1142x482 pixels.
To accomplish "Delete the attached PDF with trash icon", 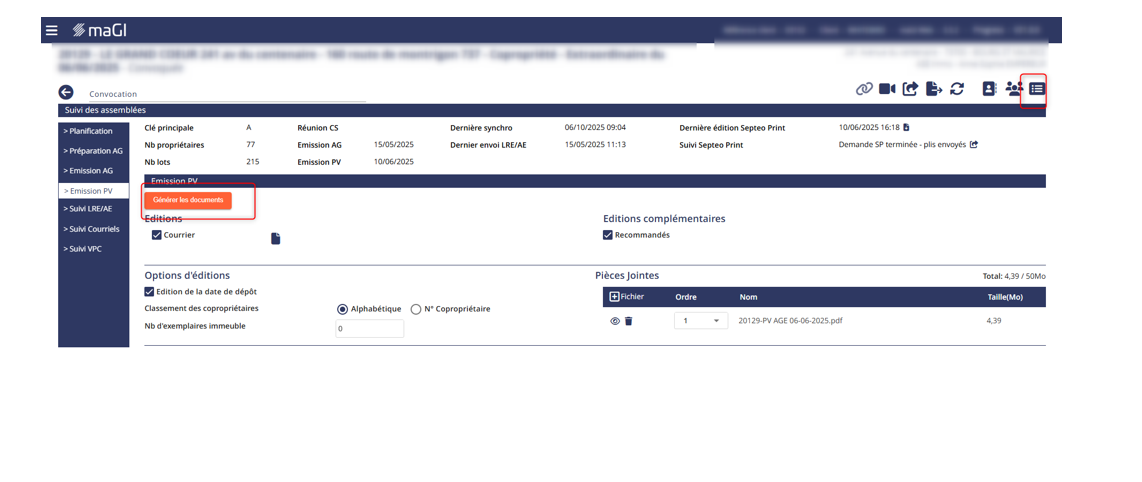I will coord(629,321).
